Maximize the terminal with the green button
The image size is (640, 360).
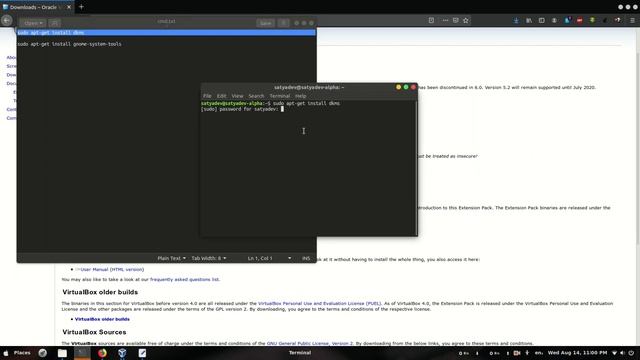pyautogui.click(x=406, y=87)
